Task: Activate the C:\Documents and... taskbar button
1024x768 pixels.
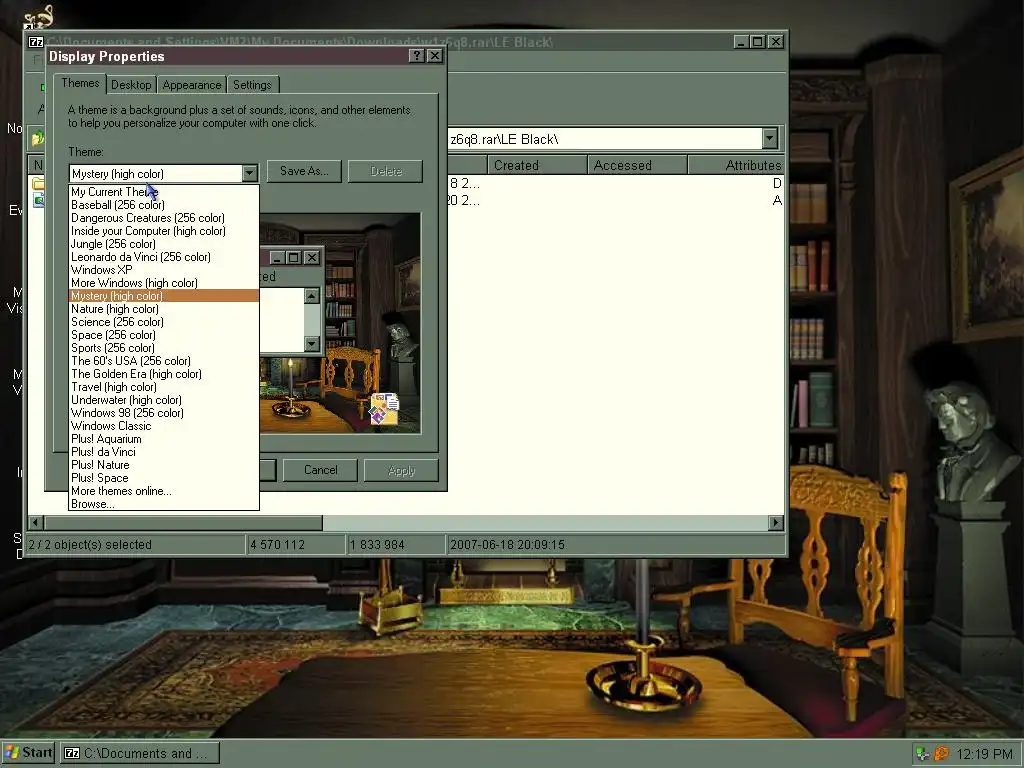Action: click(139, 754)
